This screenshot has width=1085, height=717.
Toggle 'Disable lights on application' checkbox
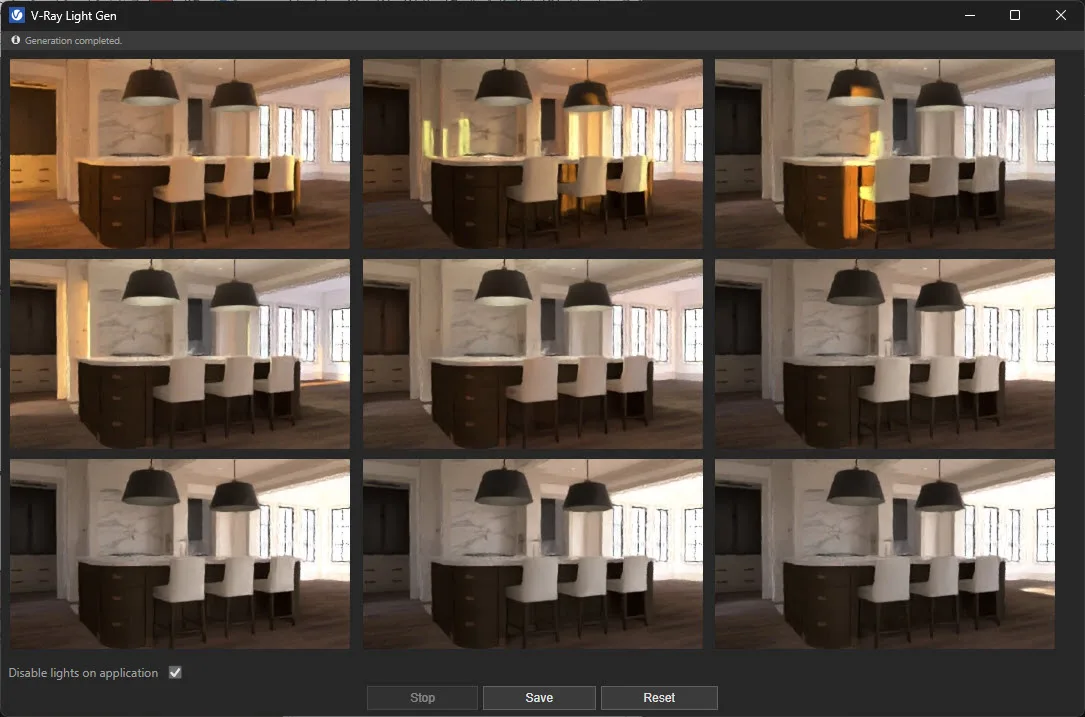click(174, 672)
